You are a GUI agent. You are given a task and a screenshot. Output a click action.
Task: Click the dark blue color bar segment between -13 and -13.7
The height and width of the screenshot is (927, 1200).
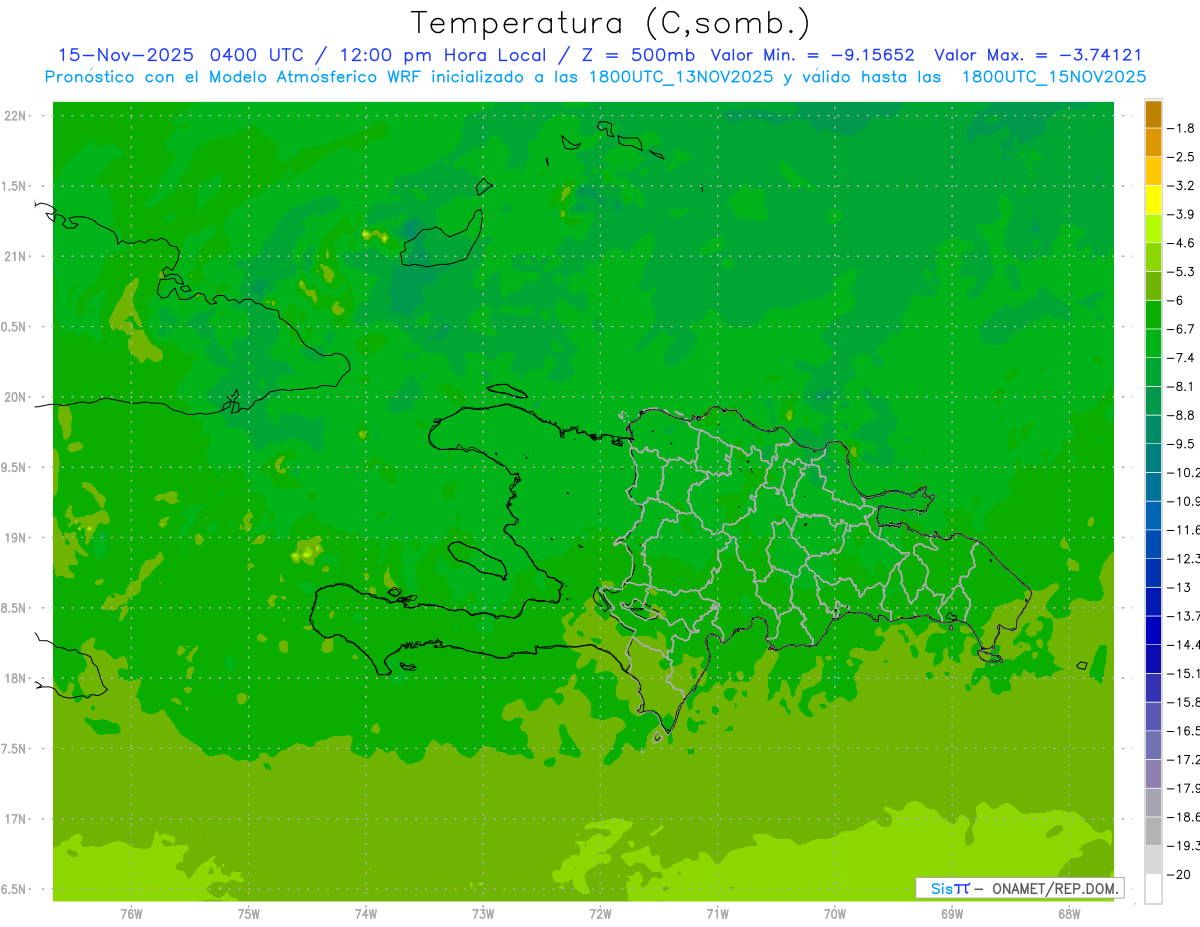click(x=1153, y=602)
